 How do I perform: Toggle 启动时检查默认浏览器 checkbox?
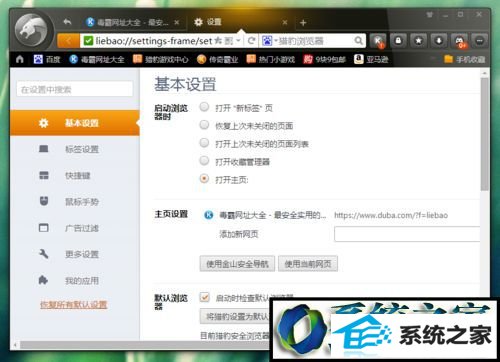coord(204,297)
